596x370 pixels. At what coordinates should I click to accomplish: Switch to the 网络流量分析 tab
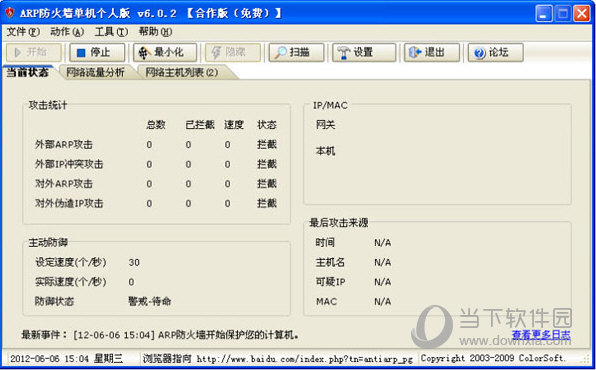95,72
